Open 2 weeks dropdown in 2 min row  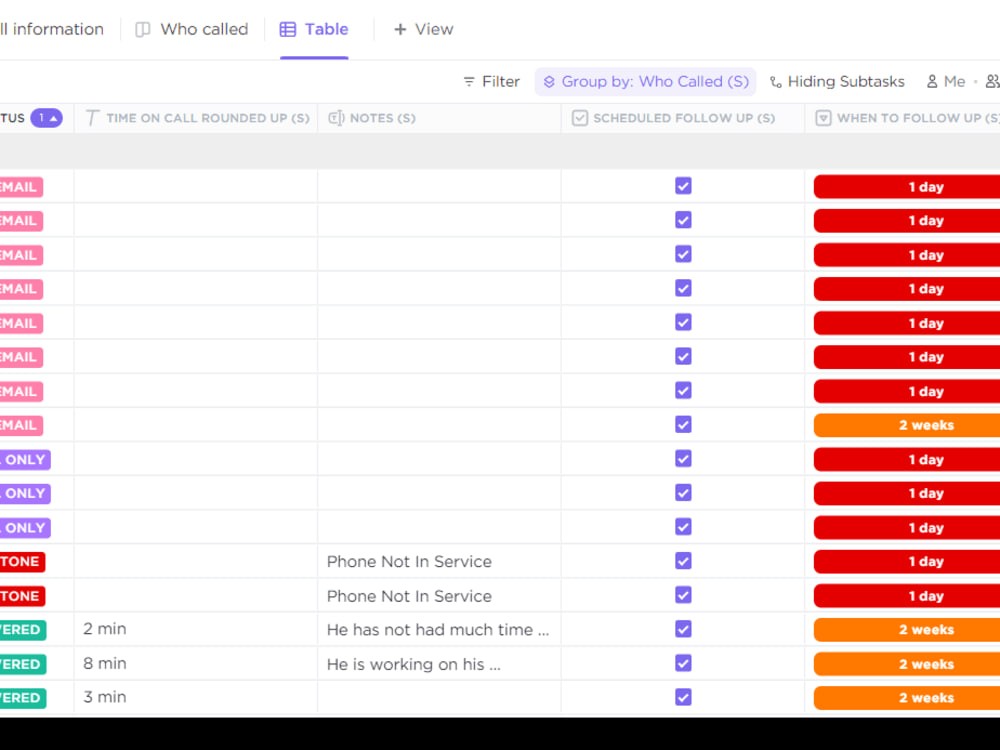(x=906, y=630)
